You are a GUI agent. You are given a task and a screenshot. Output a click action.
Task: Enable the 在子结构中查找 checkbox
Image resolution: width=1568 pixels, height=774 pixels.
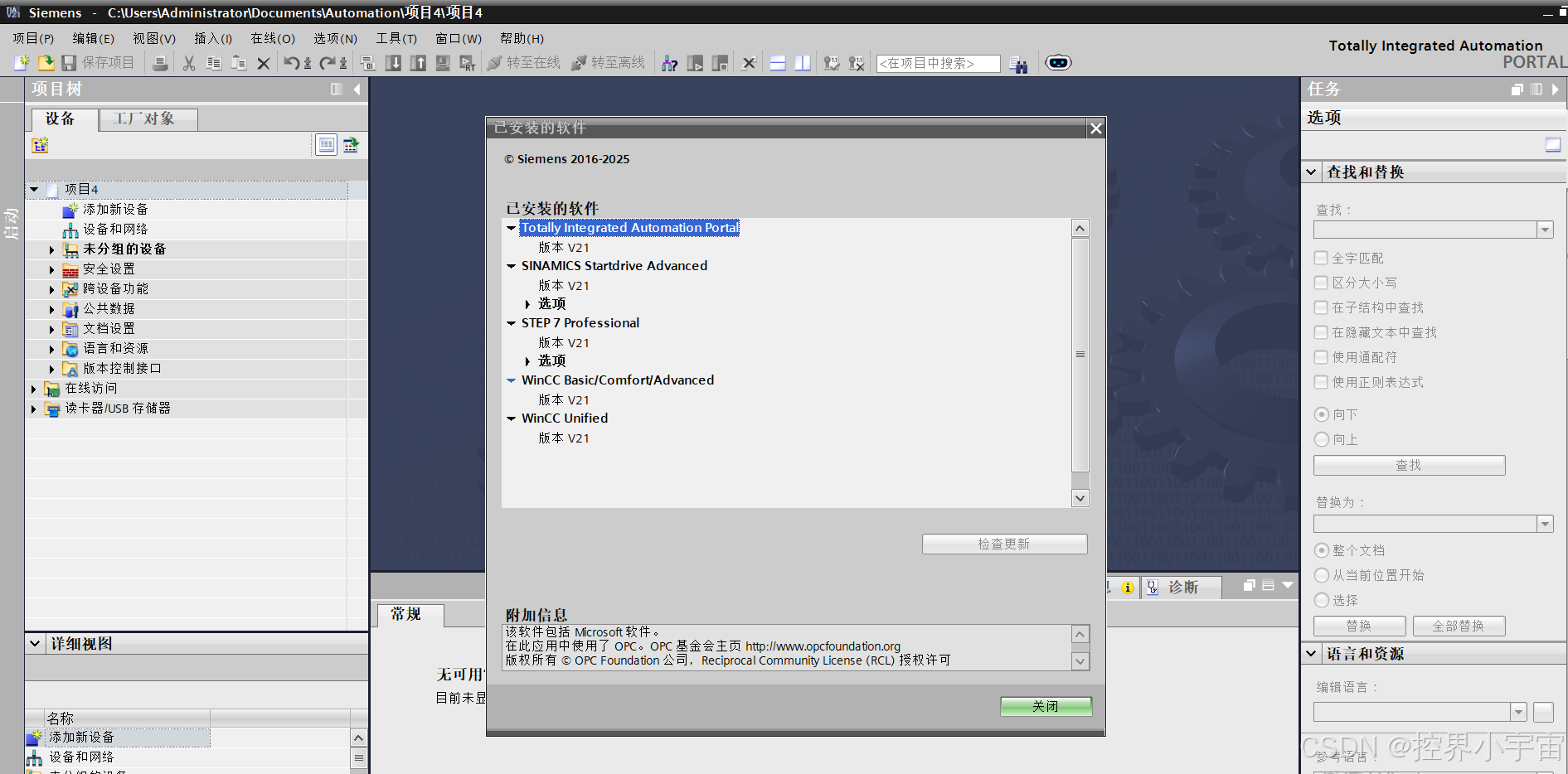pos(1321,307)
